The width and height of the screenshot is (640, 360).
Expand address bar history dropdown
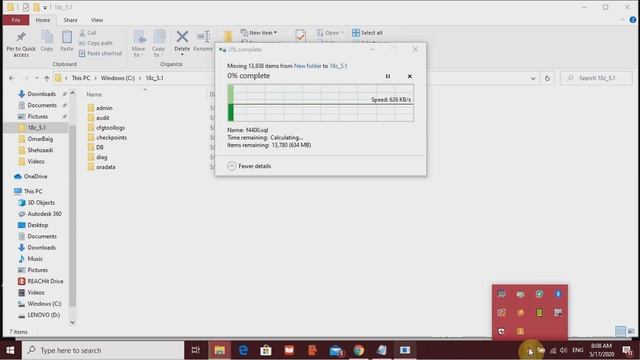click(x=533, y=78)
